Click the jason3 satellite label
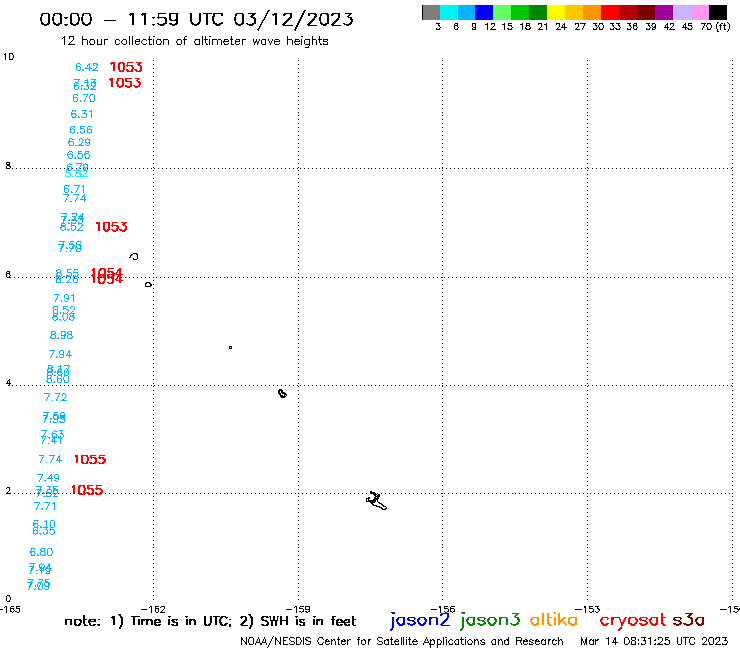This screenshot has width=740, height=650. (490, 620)
